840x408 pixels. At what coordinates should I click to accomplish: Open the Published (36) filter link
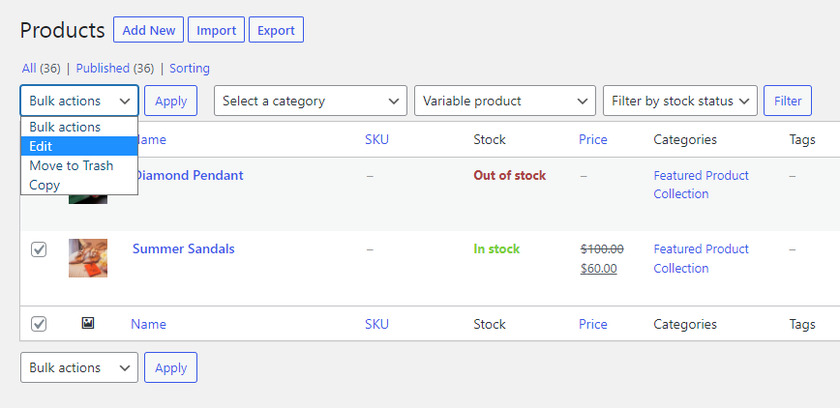click(115, 69)
